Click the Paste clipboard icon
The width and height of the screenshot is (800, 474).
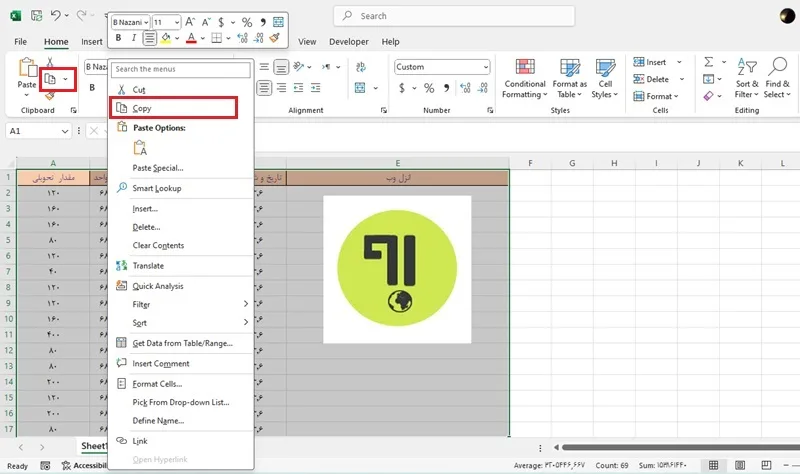28,68
